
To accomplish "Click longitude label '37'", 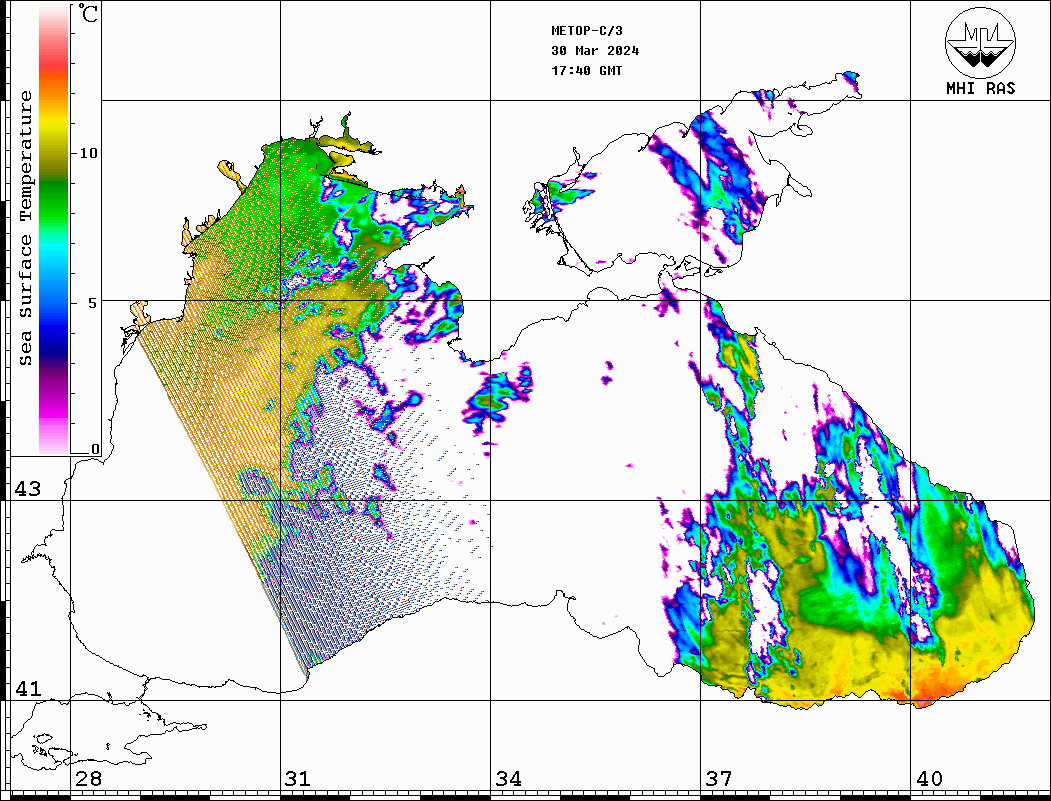I will [x=719, y=778].
